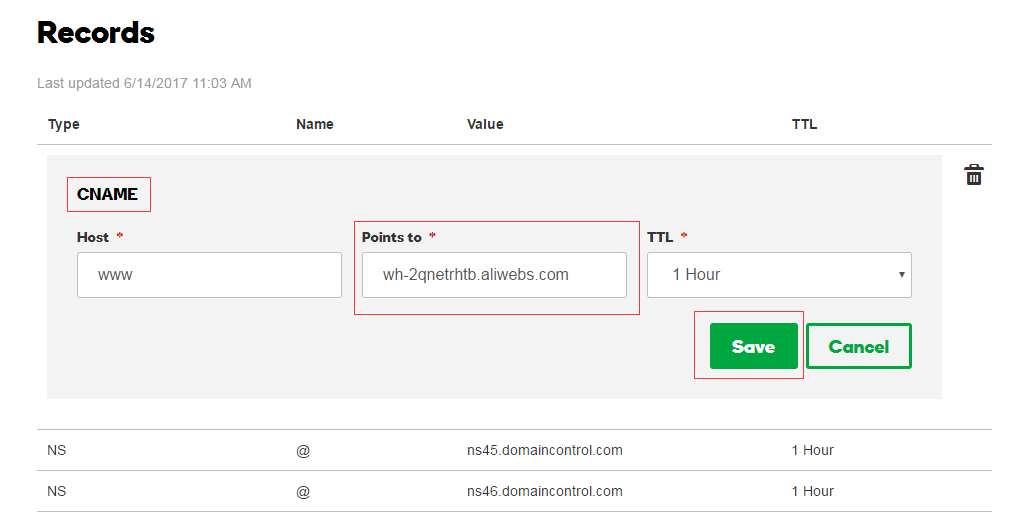This screenshot has height=532, width=1032.
Task: Click the Points to field with aliwebs address
Action: [494, 275]
